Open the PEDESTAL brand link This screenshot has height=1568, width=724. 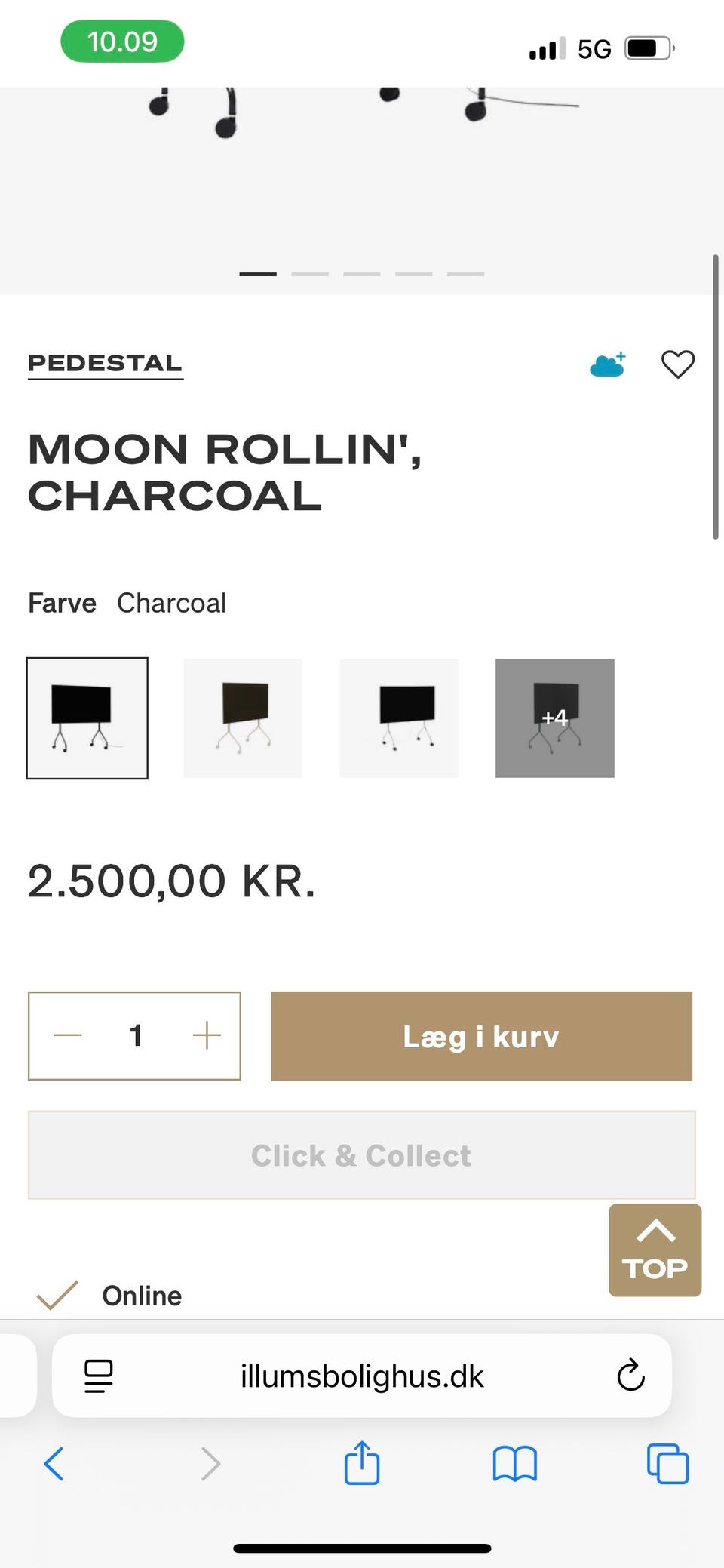[x=105, y=364]
